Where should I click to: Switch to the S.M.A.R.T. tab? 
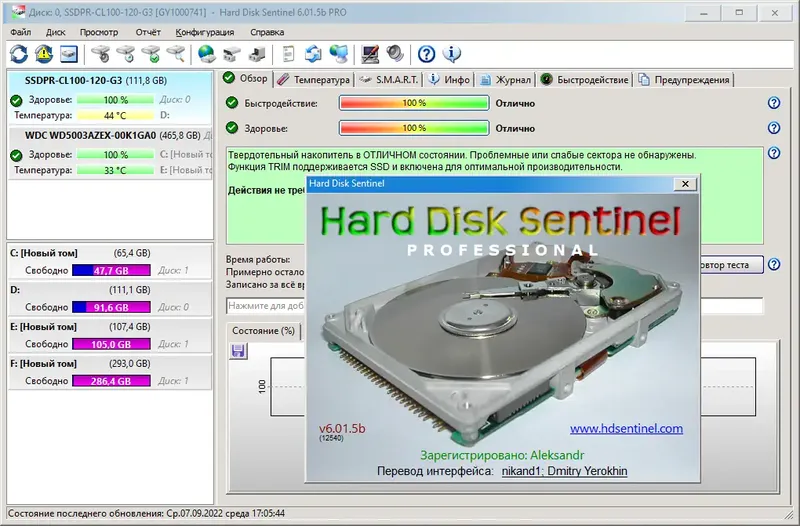pyautogui.click(x=389, y=80)
